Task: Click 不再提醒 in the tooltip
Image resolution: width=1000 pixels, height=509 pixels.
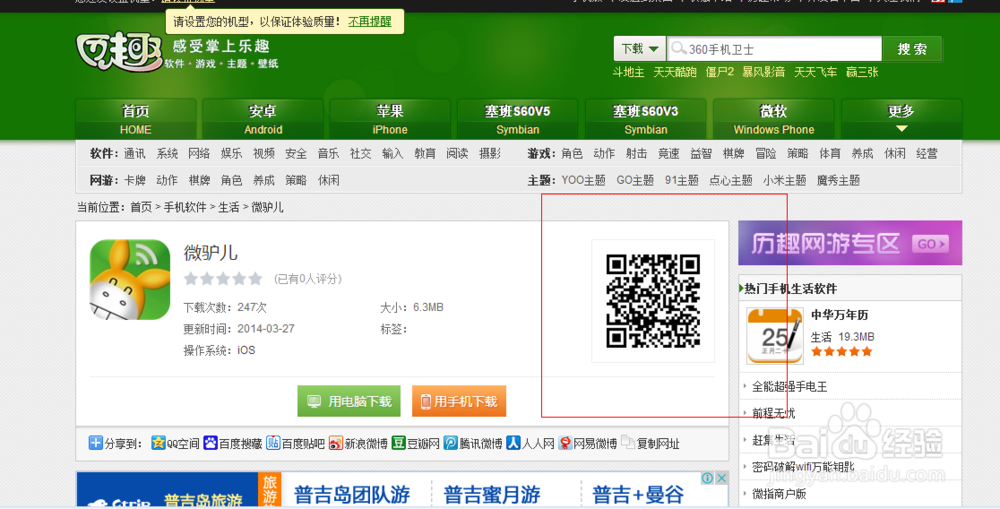Action: click(370, 22)
